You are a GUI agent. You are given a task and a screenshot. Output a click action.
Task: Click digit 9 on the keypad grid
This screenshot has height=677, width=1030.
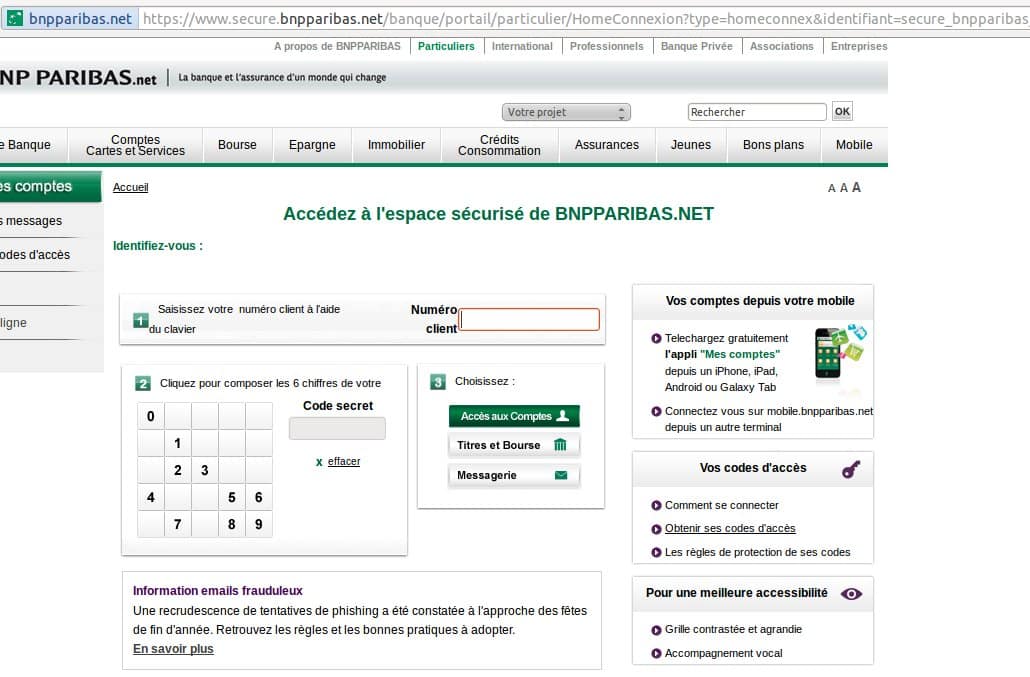click(x=258, y=524)
